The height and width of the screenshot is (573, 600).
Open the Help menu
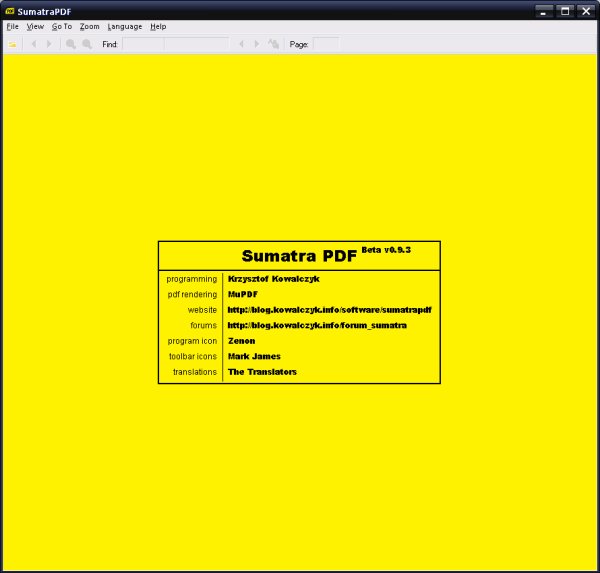coord(158,26)
